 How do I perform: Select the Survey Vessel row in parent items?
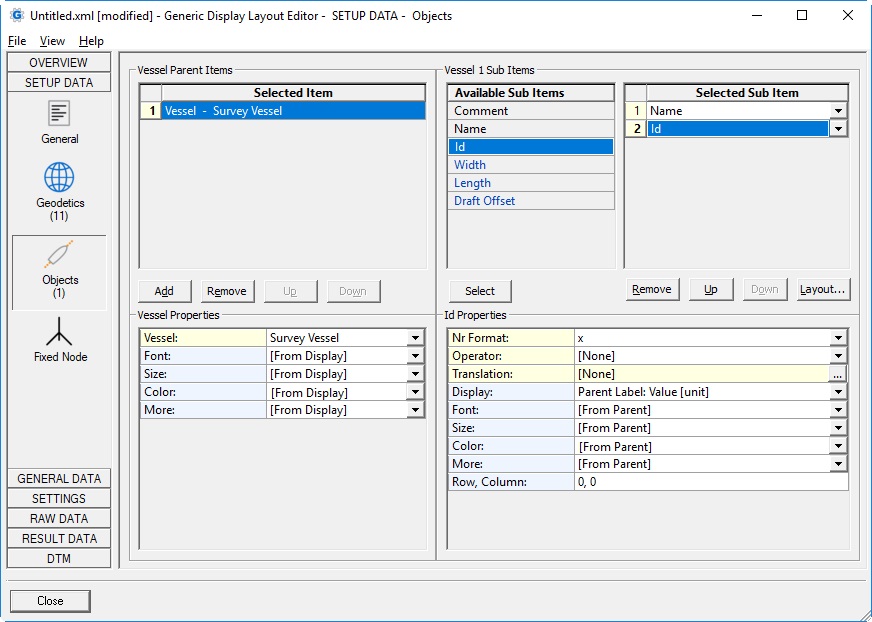(x=292, y=111)
